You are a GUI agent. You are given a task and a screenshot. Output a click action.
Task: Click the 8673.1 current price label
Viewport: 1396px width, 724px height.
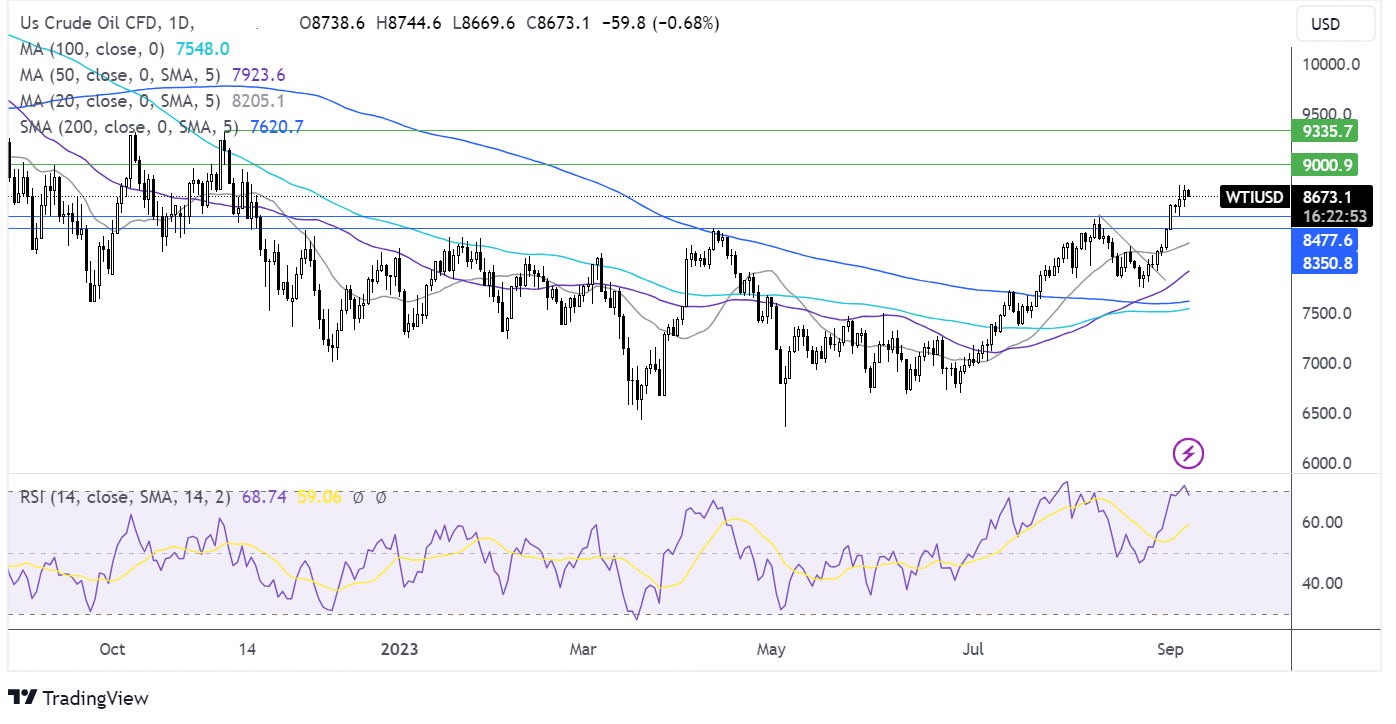(1326, 198)
